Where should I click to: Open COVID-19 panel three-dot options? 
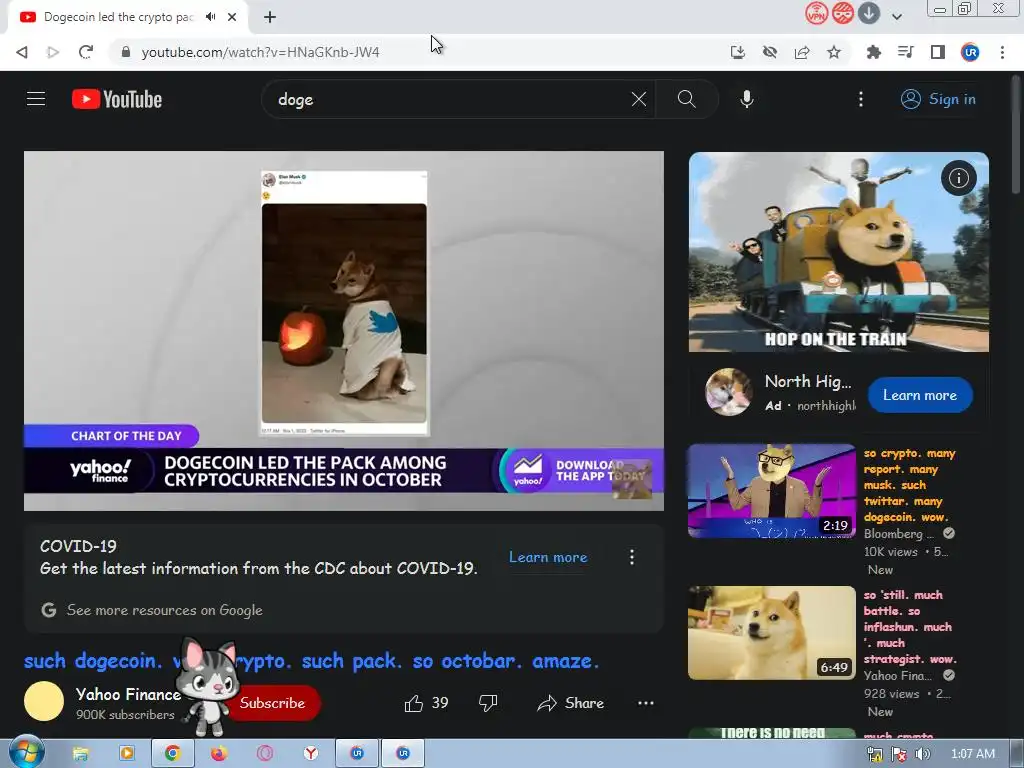click(632, 557)
